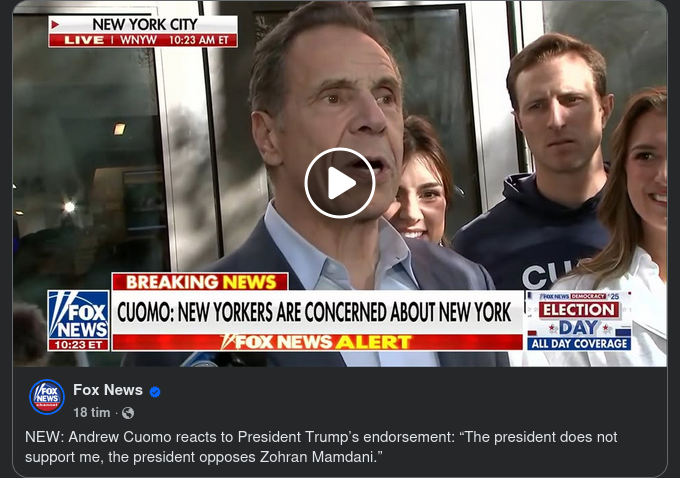Click the Election Day coverage graphic
Viewport: 680px width, 478px height.
[579, 321]
